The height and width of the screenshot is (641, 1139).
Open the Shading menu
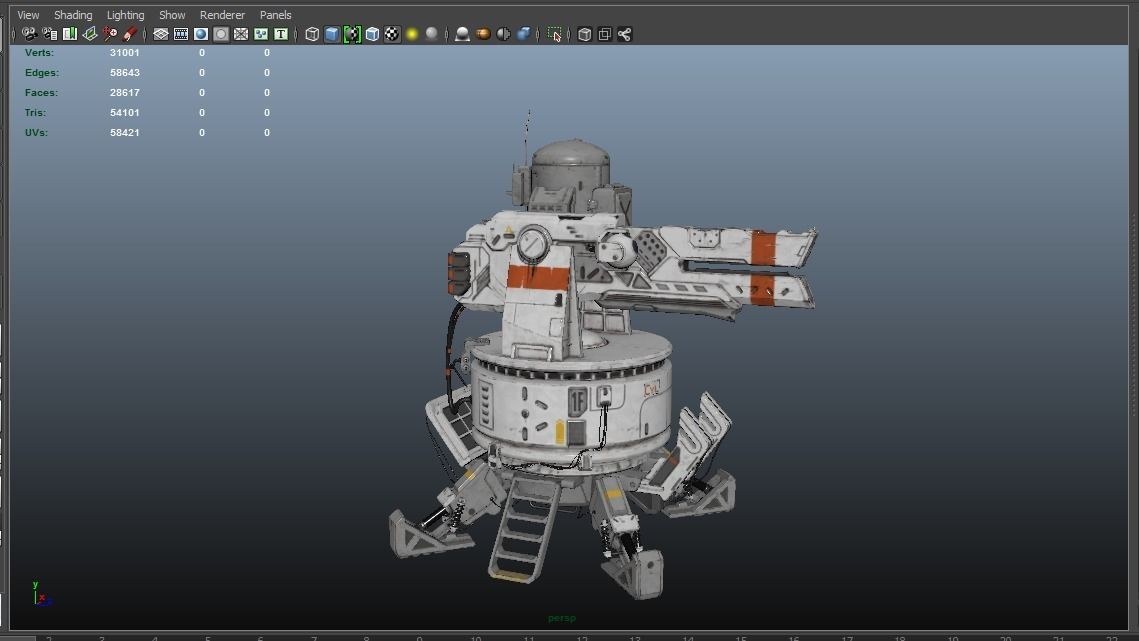73,14
